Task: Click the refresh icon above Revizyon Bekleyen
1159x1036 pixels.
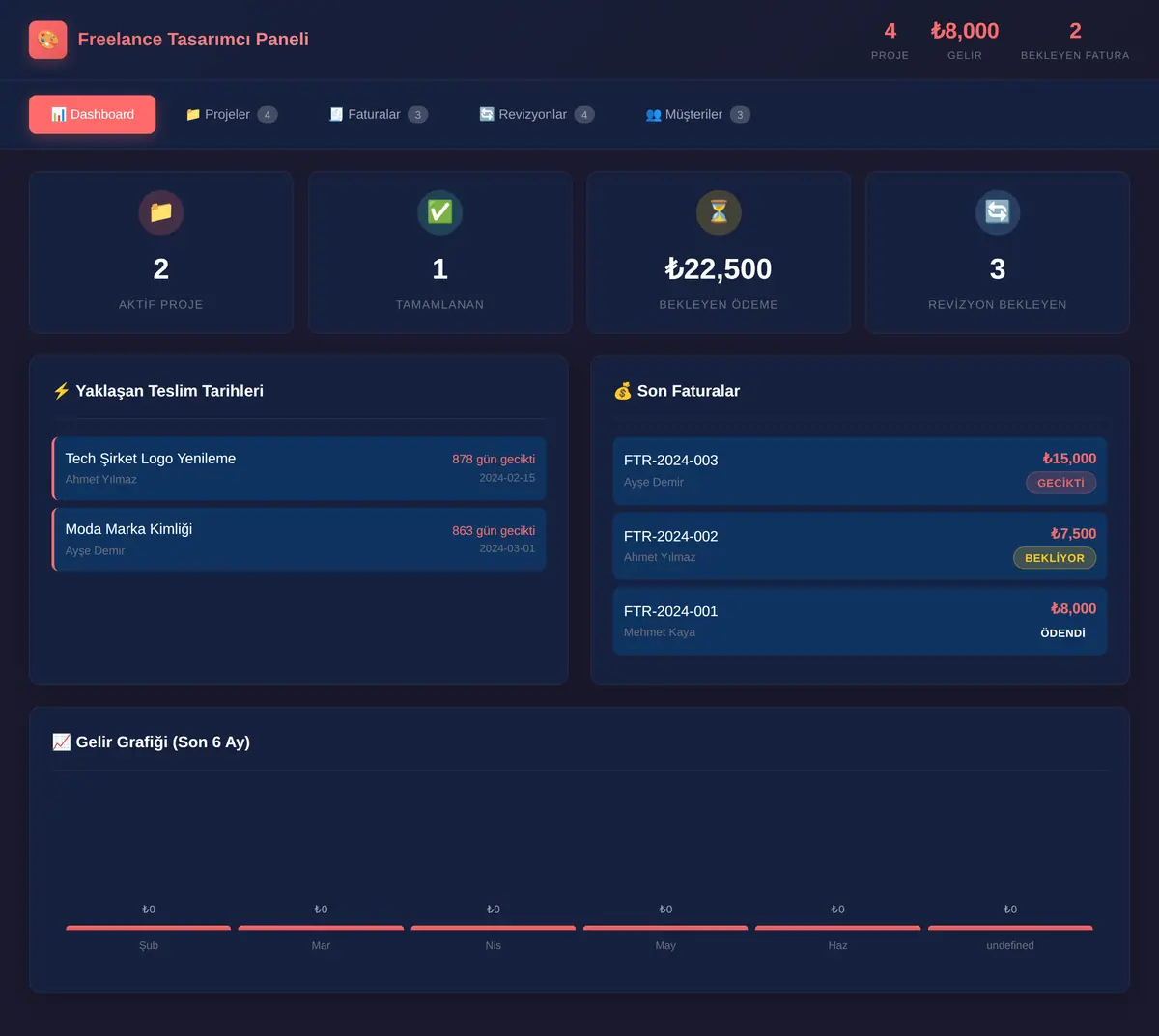Action: point(998,211)
